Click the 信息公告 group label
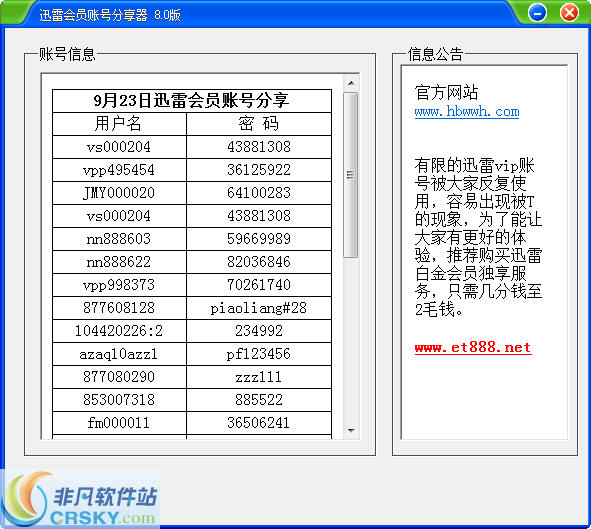This screenshot has height=529, width=591. 435,54
